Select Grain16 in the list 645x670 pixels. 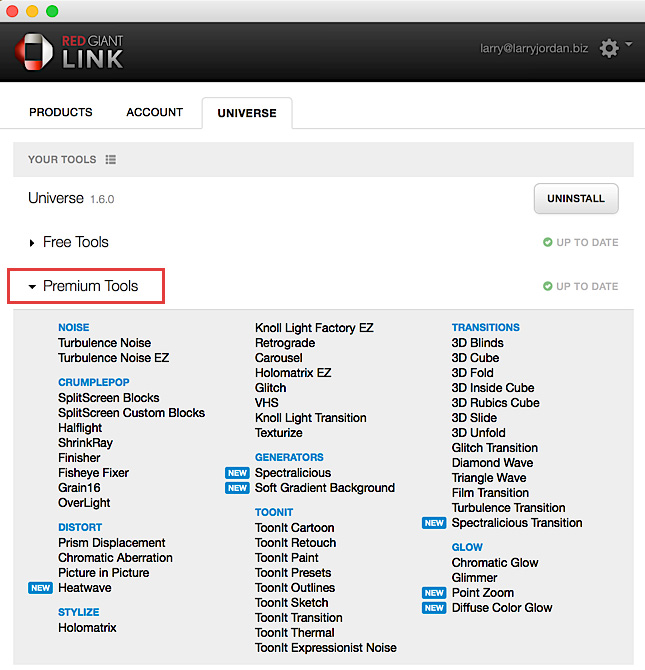(79, 488)
